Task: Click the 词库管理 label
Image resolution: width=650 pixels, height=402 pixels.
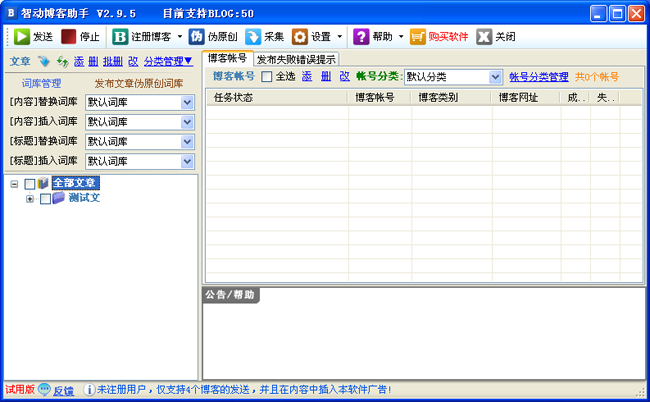Action: point(41,83)
